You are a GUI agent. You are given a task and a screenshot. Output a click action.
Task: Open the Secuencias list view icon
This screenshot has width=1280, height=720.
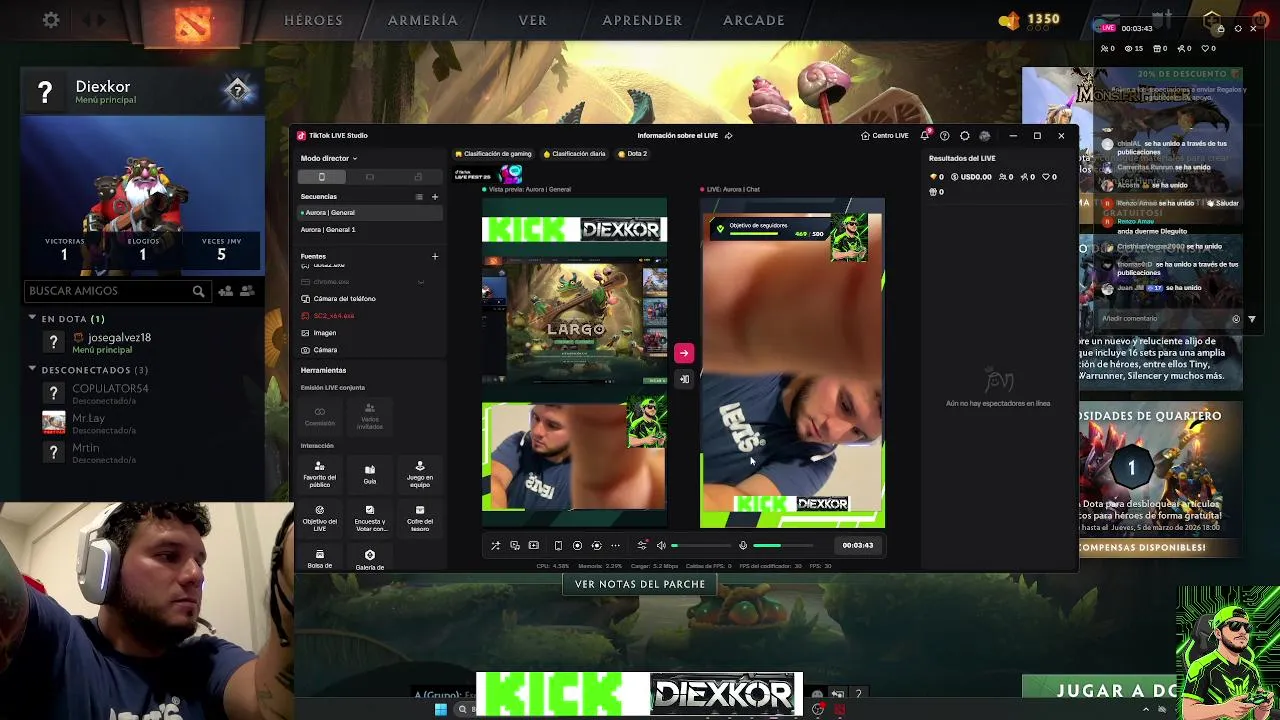pos(419,197)
